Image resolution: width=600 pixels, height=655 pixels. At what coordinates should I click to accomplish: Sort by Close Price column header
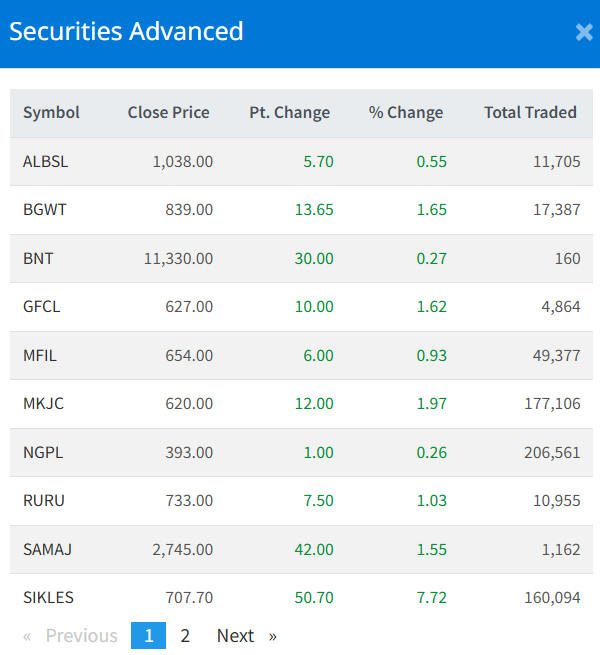(x=168, y=112)
